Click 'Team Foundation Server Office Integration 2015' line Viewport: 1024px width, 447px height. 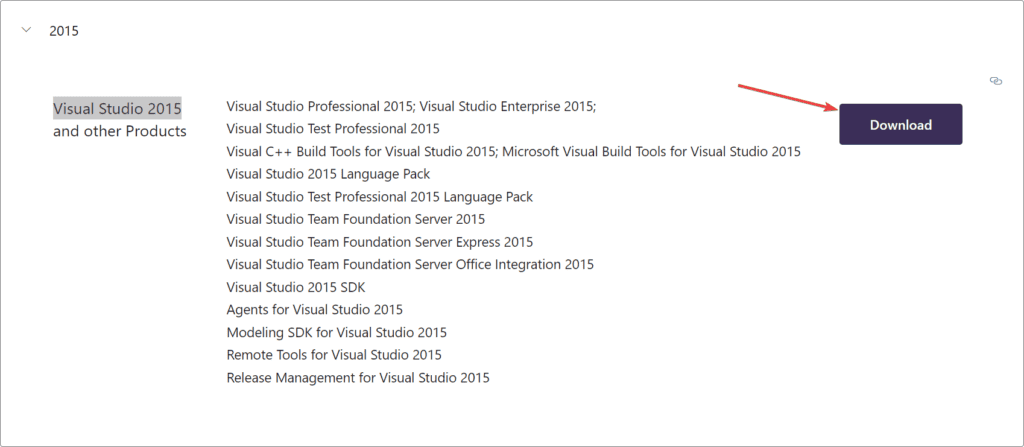click(x=410, y=265)
